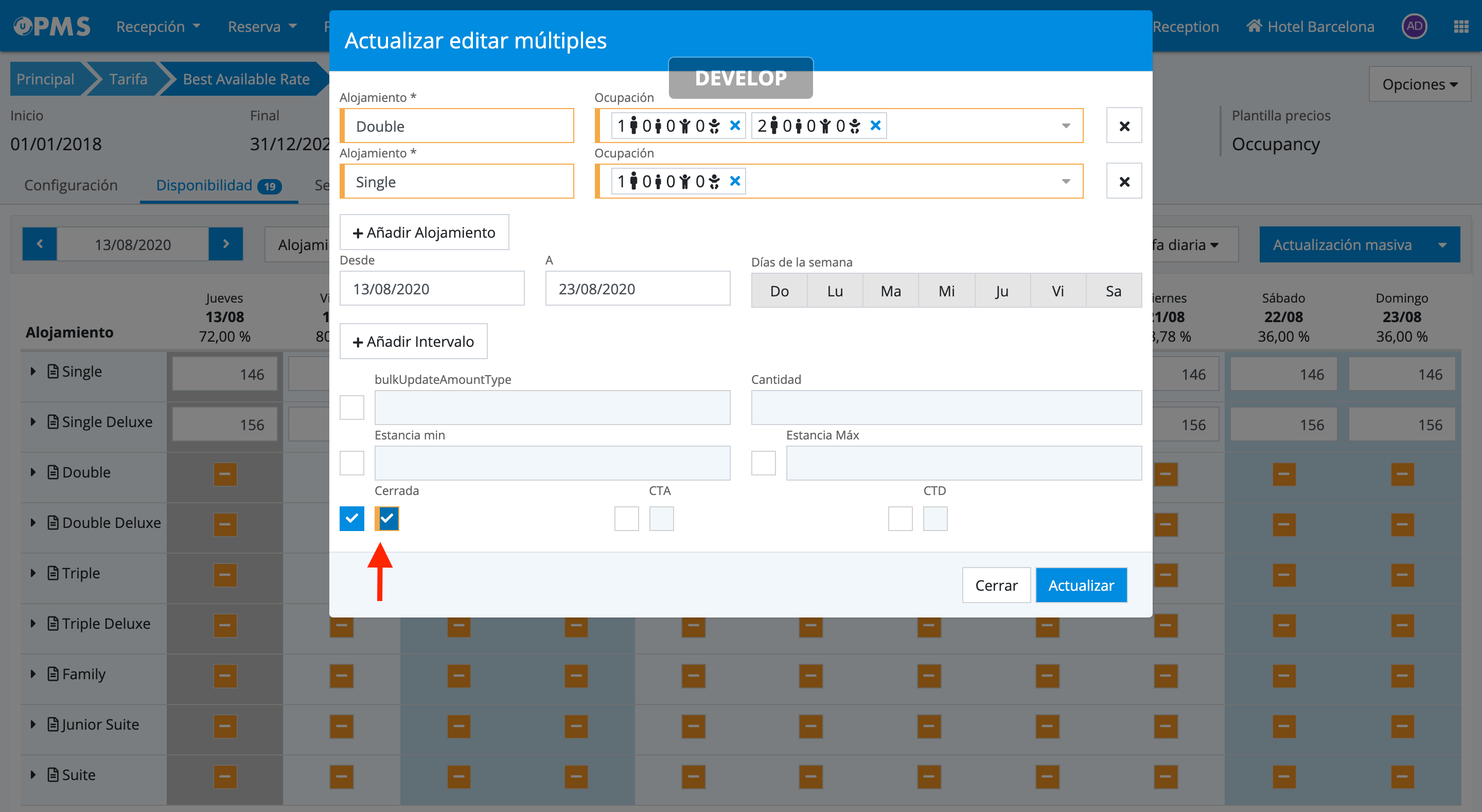Click closed marker for Triple on Domingo 23/08
Image resolution: width=1482 pixels, height=812 pixels.
1402,575
